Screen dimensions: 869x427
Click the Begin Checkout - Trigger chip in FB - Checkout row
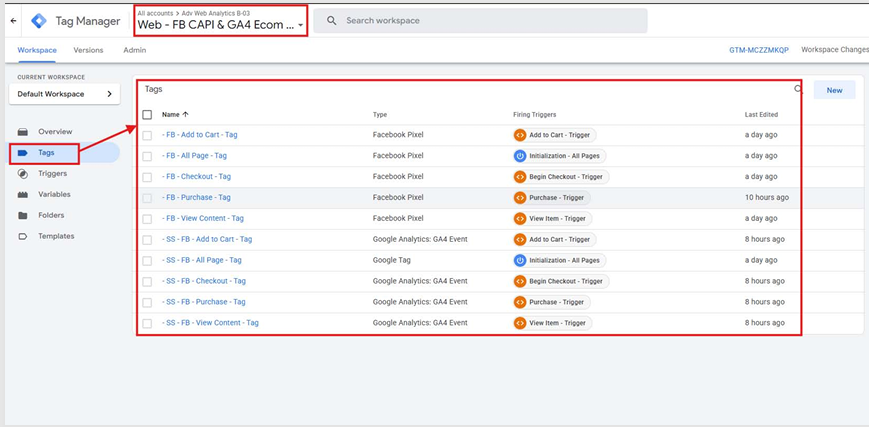561,177
